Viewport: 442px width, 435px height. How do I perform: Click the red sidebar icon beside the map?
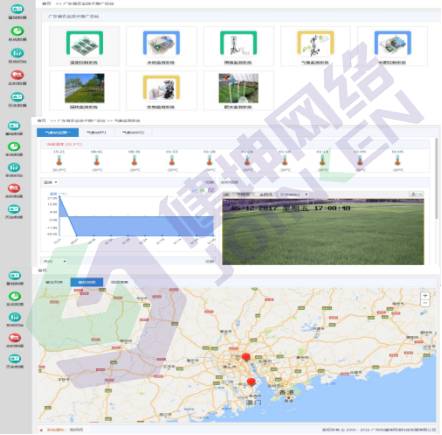(14, 337)
